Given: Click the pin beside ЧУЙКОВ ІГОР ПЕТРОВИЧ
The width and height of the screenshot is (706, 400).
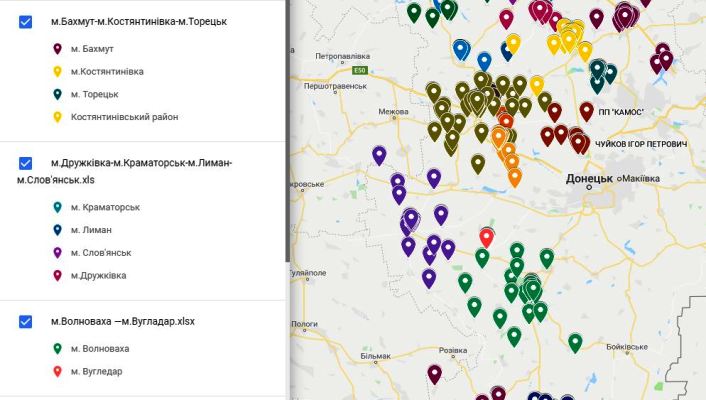Looking at the screenshot, I should (x=580, y=144).
